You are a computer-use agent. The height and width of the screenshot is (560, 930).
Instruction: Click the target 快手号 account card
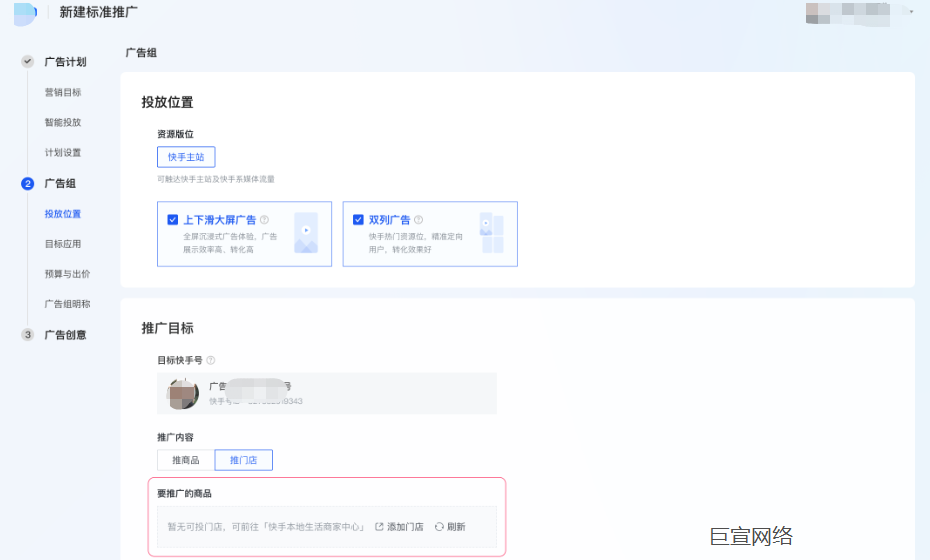point(327,394)
